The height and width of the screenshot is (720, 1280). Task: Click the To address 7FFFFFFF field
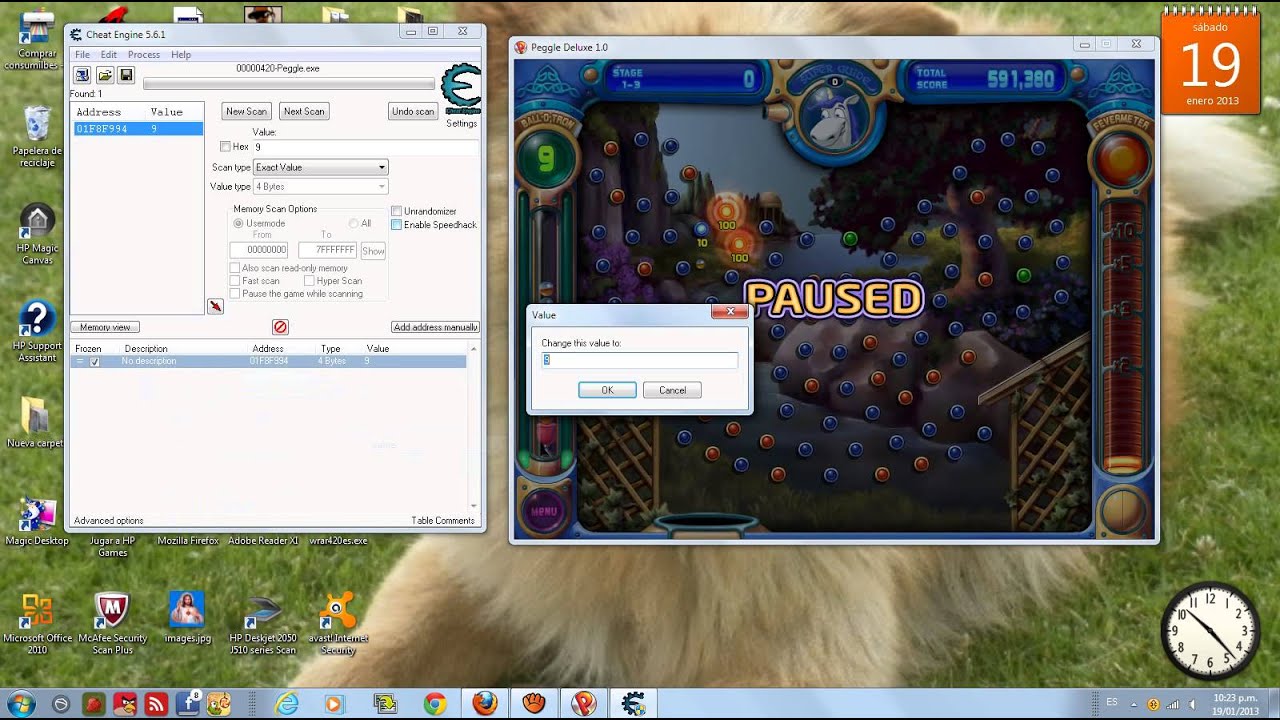pyautogui.click(x=327, y=250)
